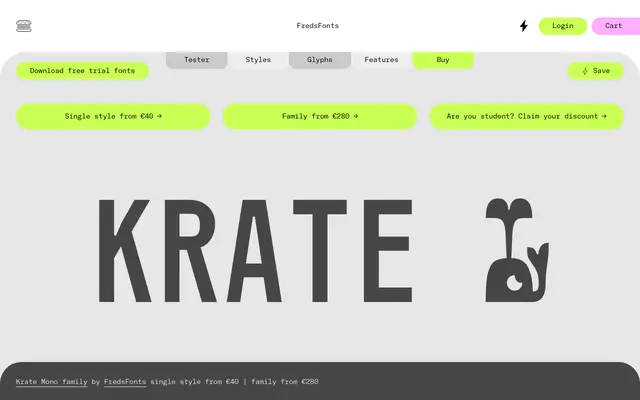Open the Cart

616,26
